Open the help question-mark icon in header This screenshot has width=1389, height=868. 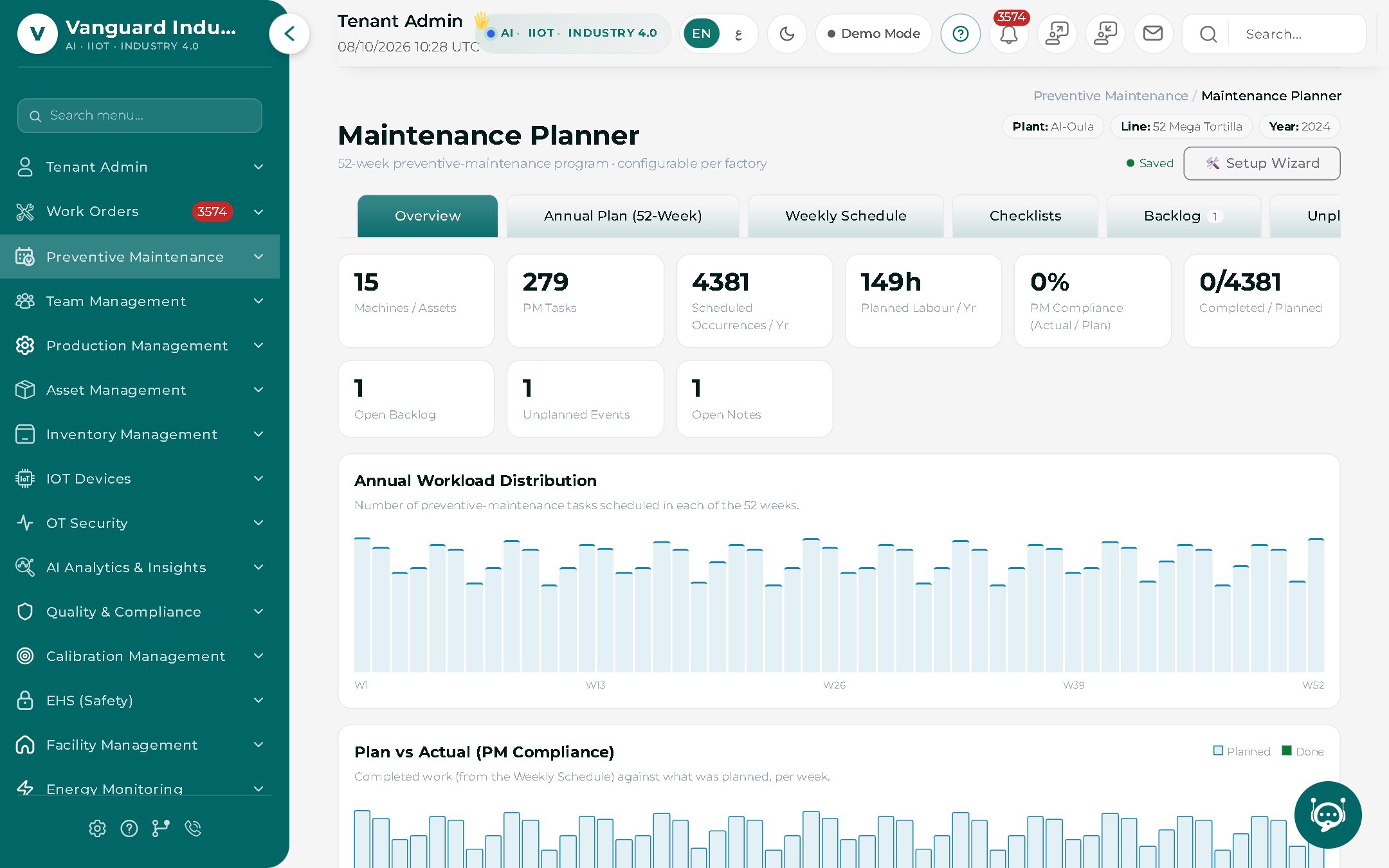pyautogui.click(x=960, y=33)
